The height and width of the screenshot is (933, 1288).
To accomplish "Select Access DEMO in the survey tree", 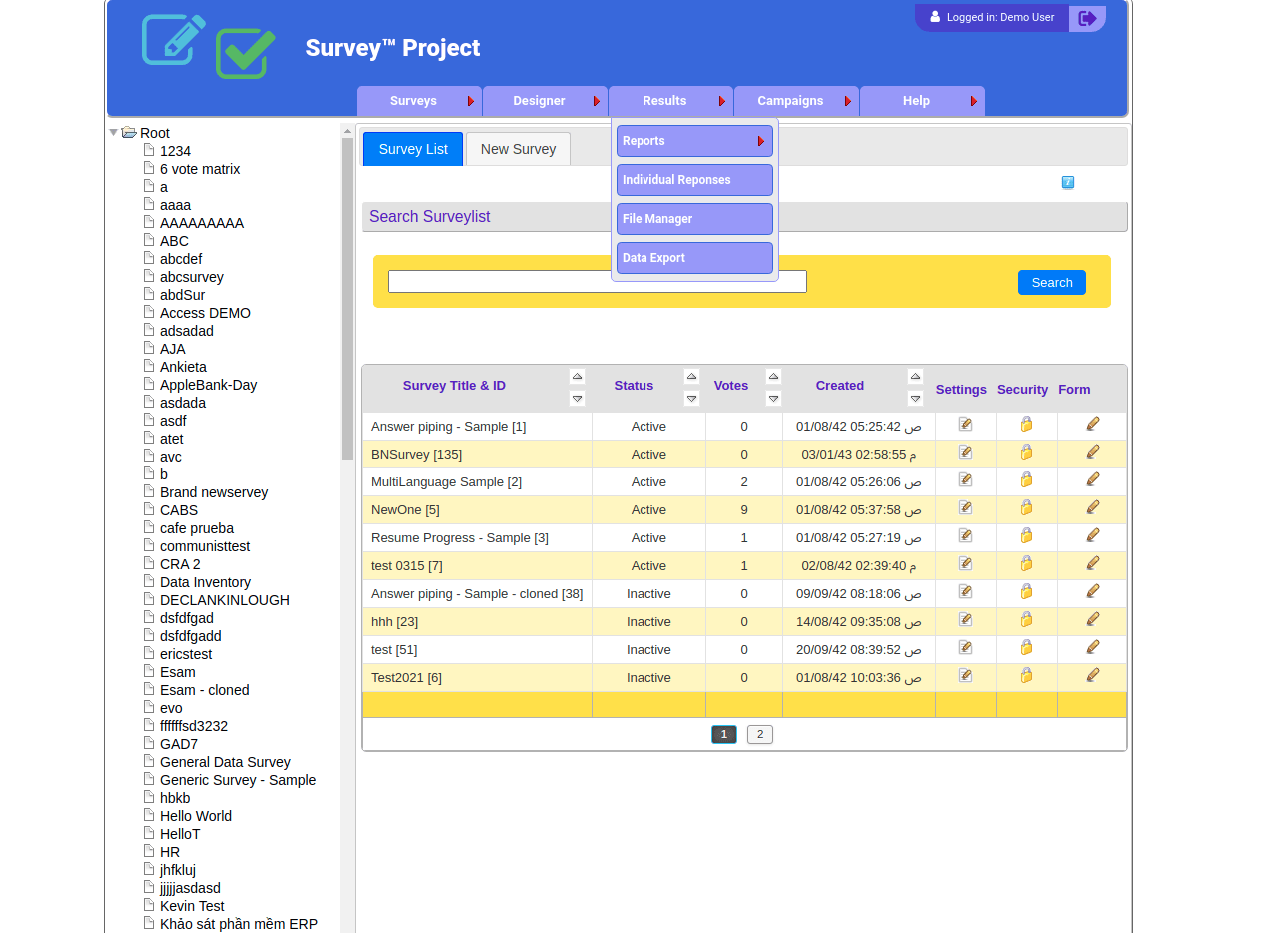I will 205,313.
